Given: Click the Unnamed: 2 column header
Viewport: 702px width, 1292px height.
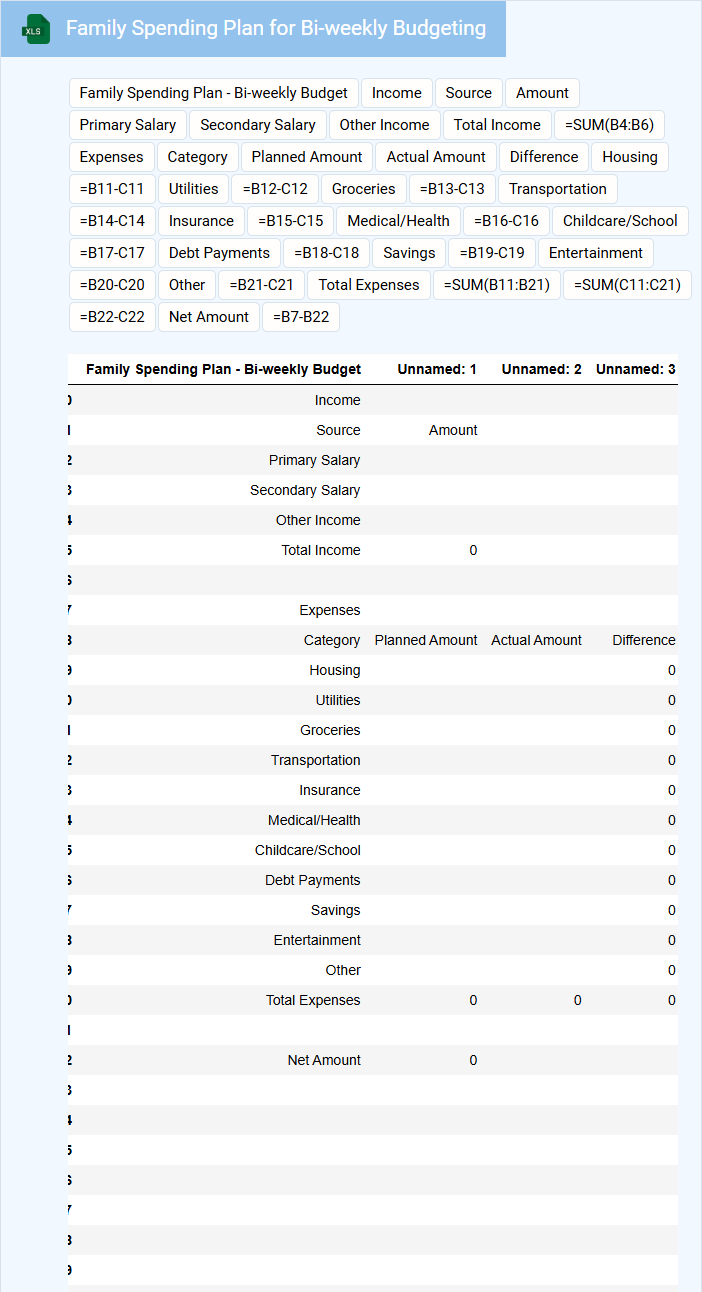Looking at the screenshot, I should (541, 370).
